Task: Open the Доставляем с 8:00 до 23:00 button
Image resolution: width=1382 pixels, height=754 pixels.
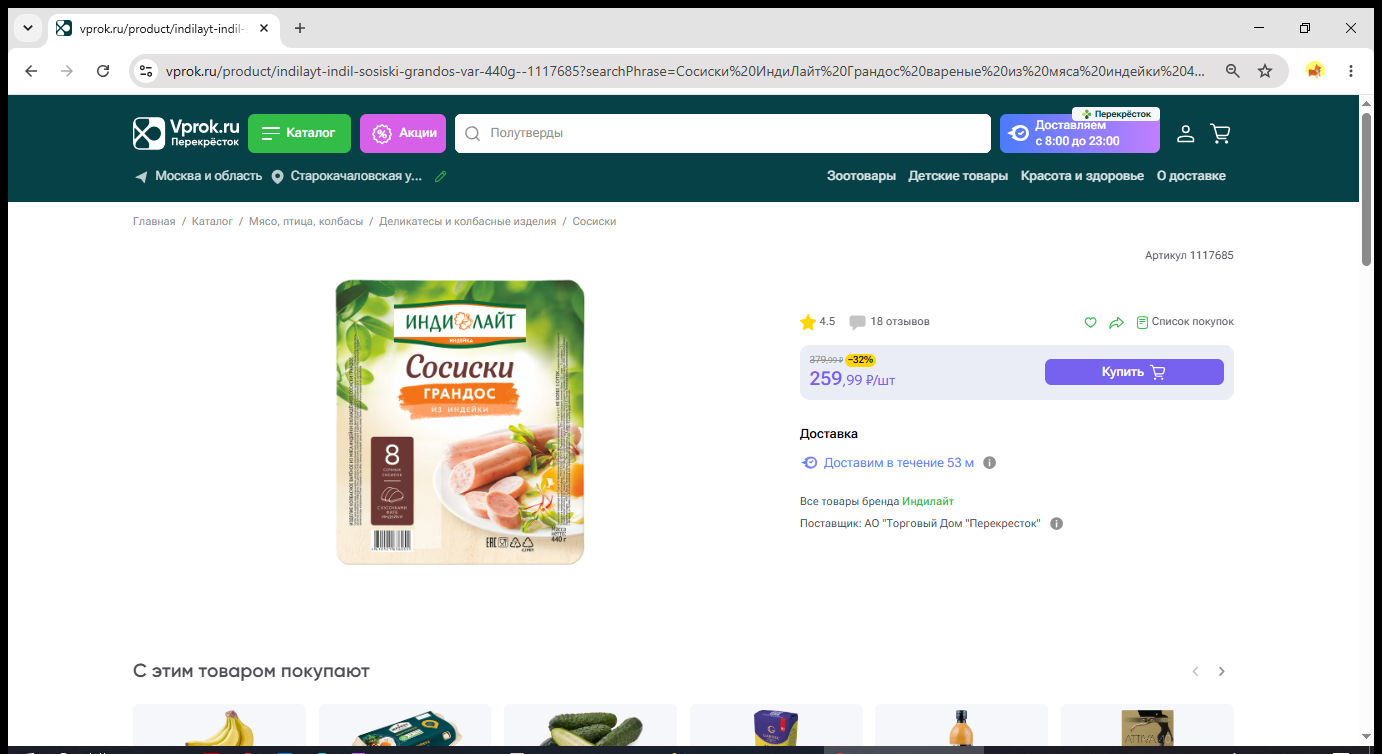Action: coord(1080,133)
